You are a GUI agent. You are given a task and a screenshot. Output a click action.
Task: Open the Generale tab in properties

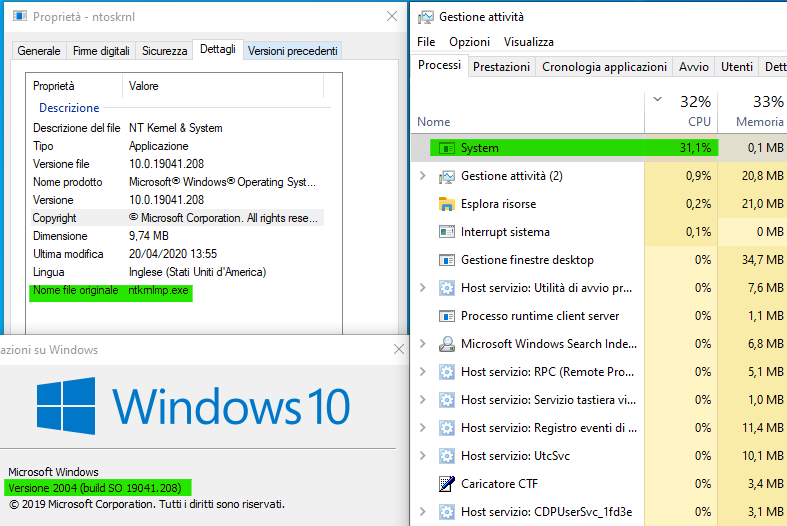tap(39, 51)
